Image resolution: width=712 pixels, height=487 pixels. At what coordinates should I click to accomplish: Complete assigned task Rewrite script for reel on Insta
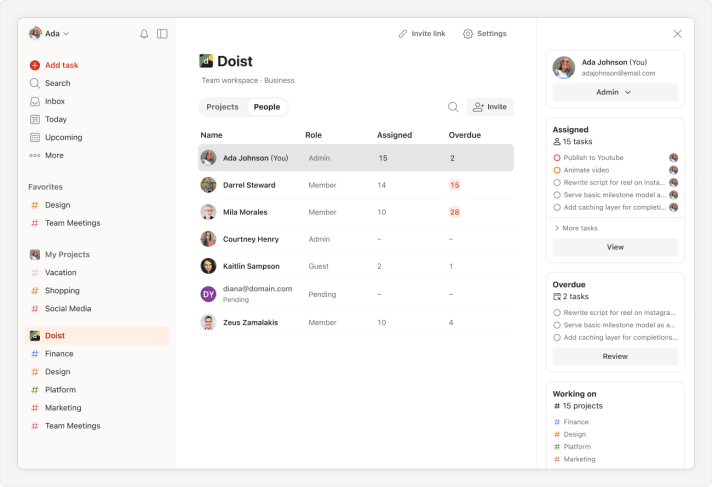pos(557,183)
